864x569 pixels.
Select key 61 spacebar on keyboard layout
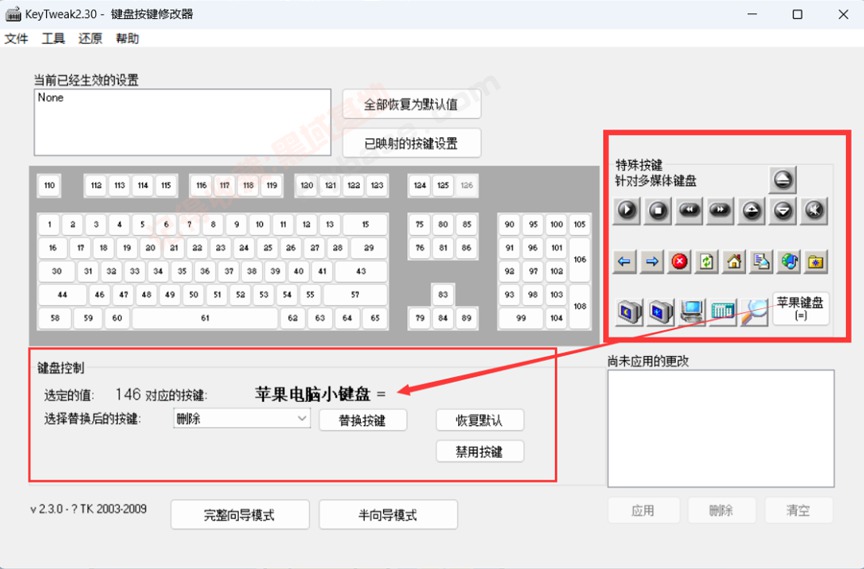pyautogui.click(x=205, y=318)
